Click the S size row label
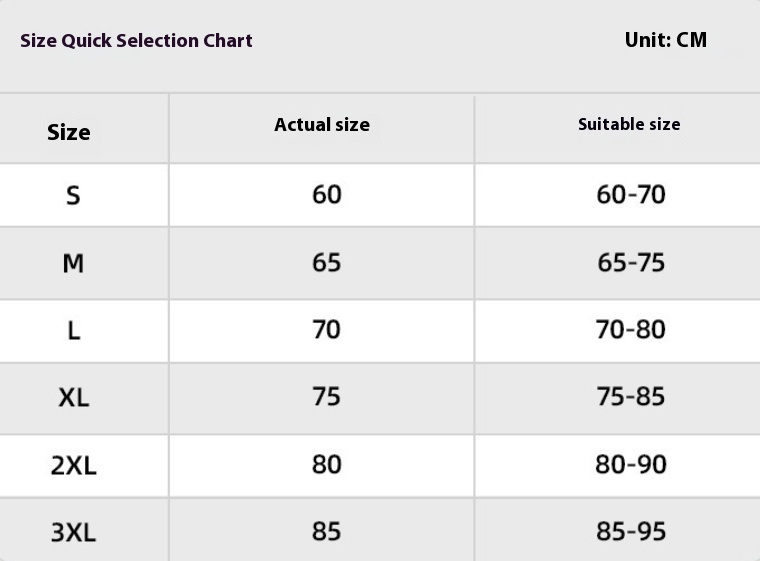760x561 pixels. [x=73, y=195]
